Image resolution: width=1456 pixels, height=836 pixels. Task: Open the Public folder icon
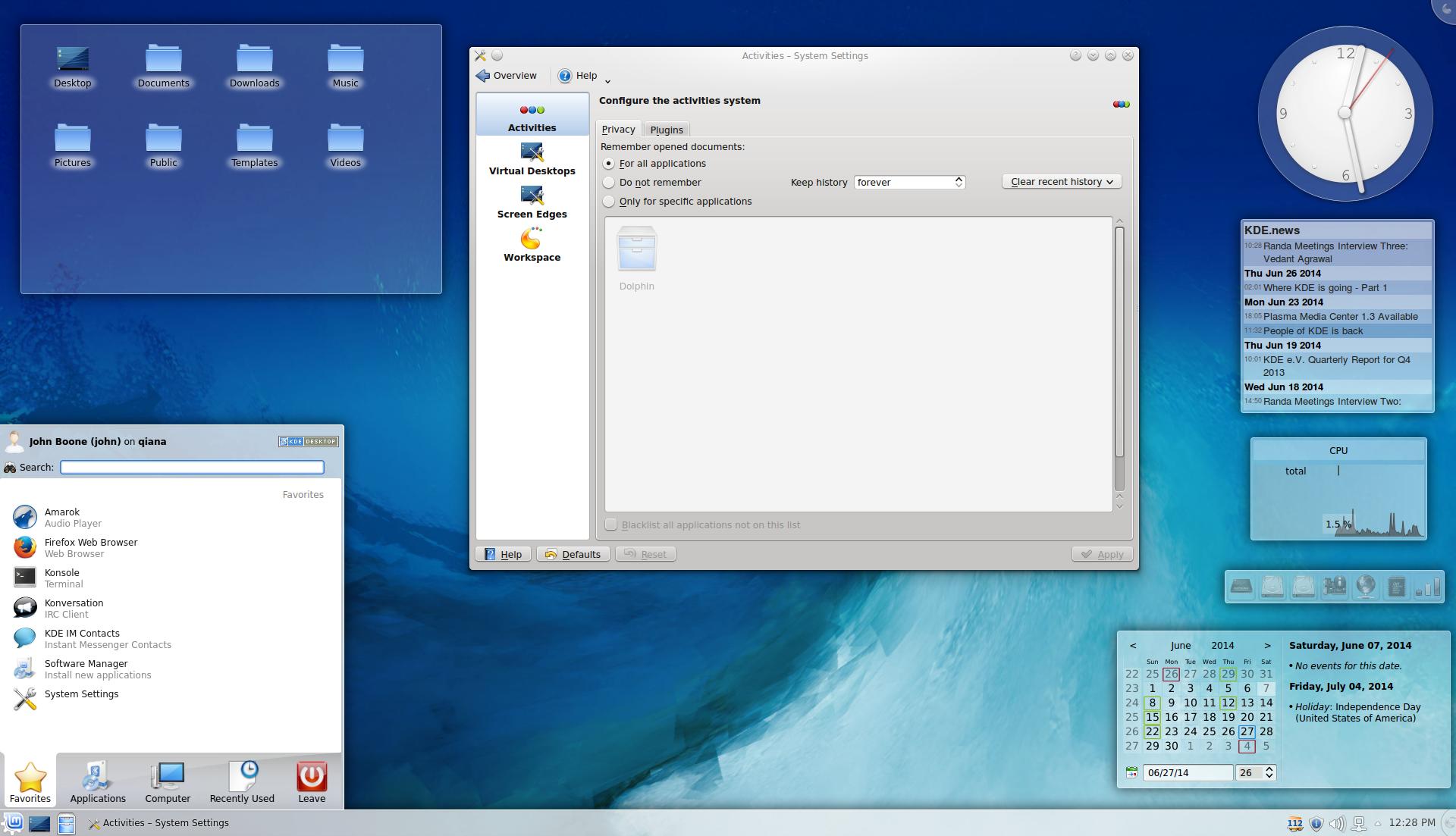coord(163,146)
